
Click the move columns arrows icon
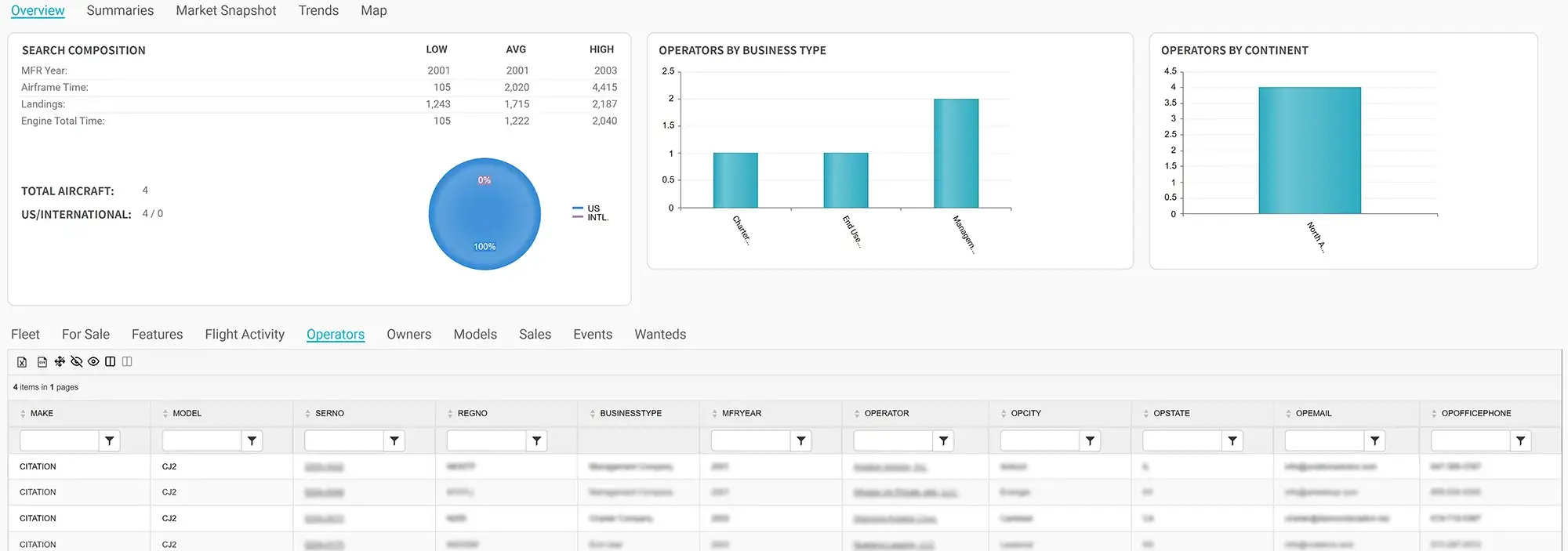pos(60,361)
